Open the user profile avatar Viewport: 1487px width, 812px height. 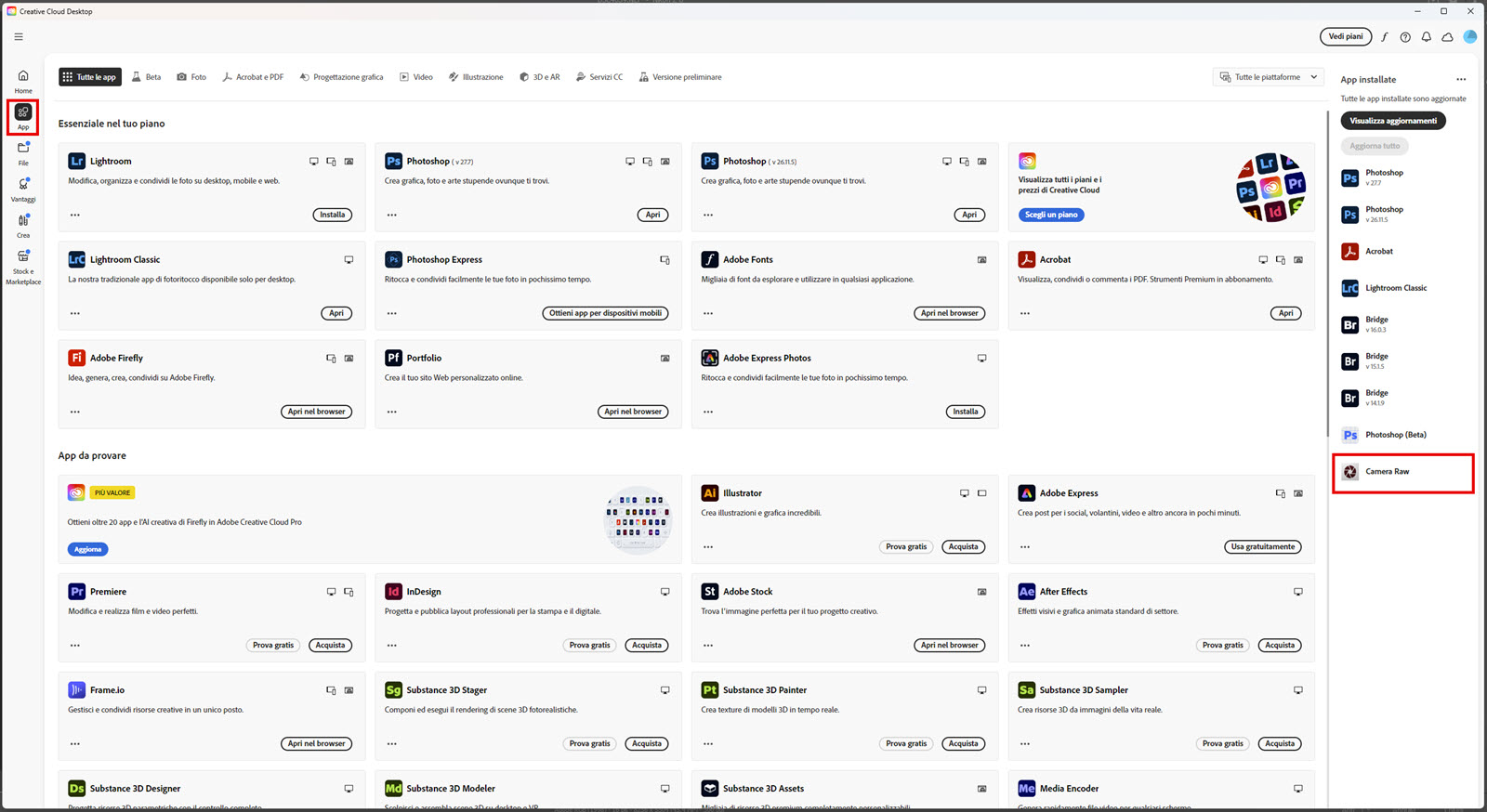tap(1470, 36)
